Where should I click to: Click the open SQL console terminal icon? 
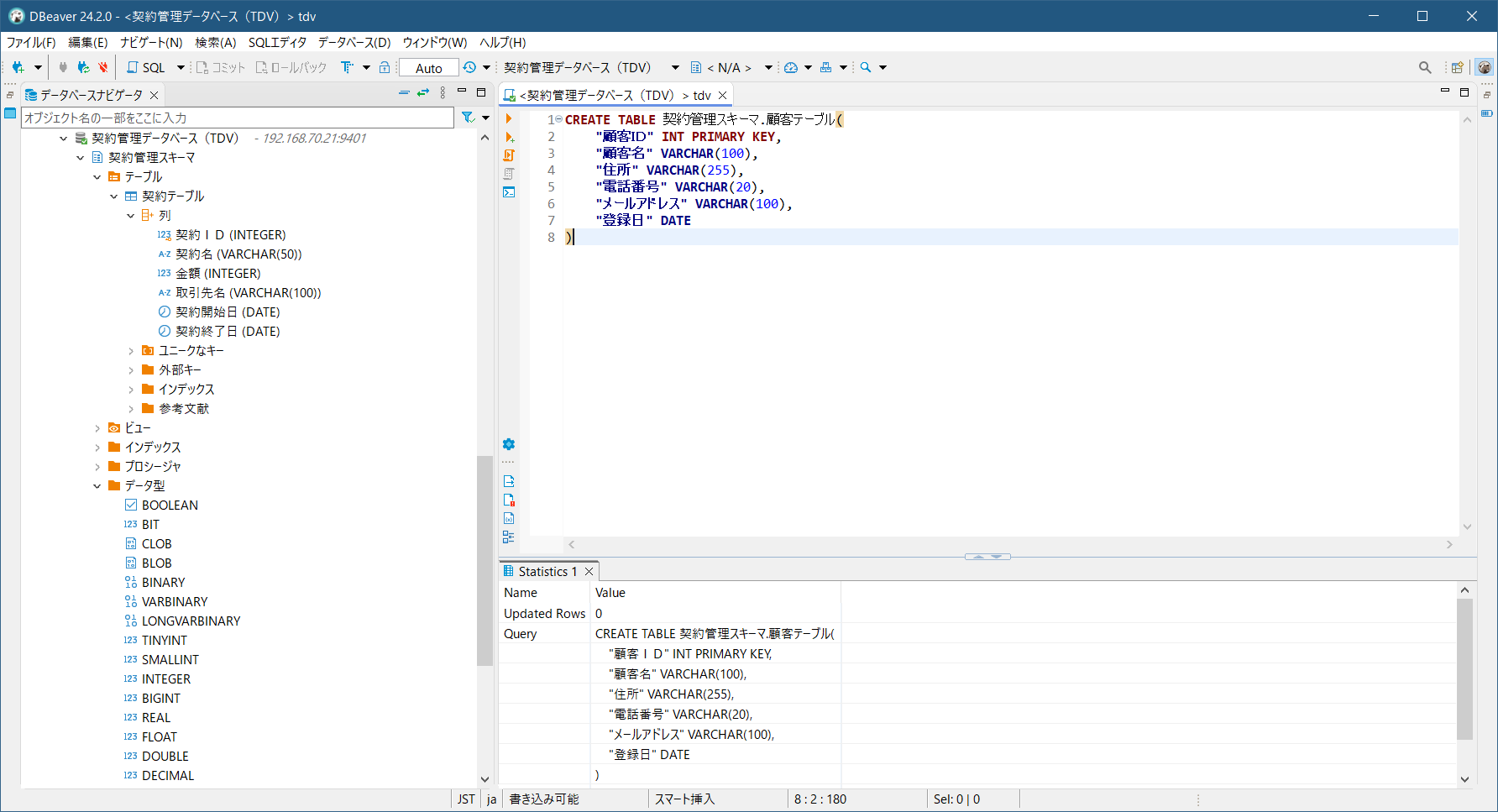(509, 192)
